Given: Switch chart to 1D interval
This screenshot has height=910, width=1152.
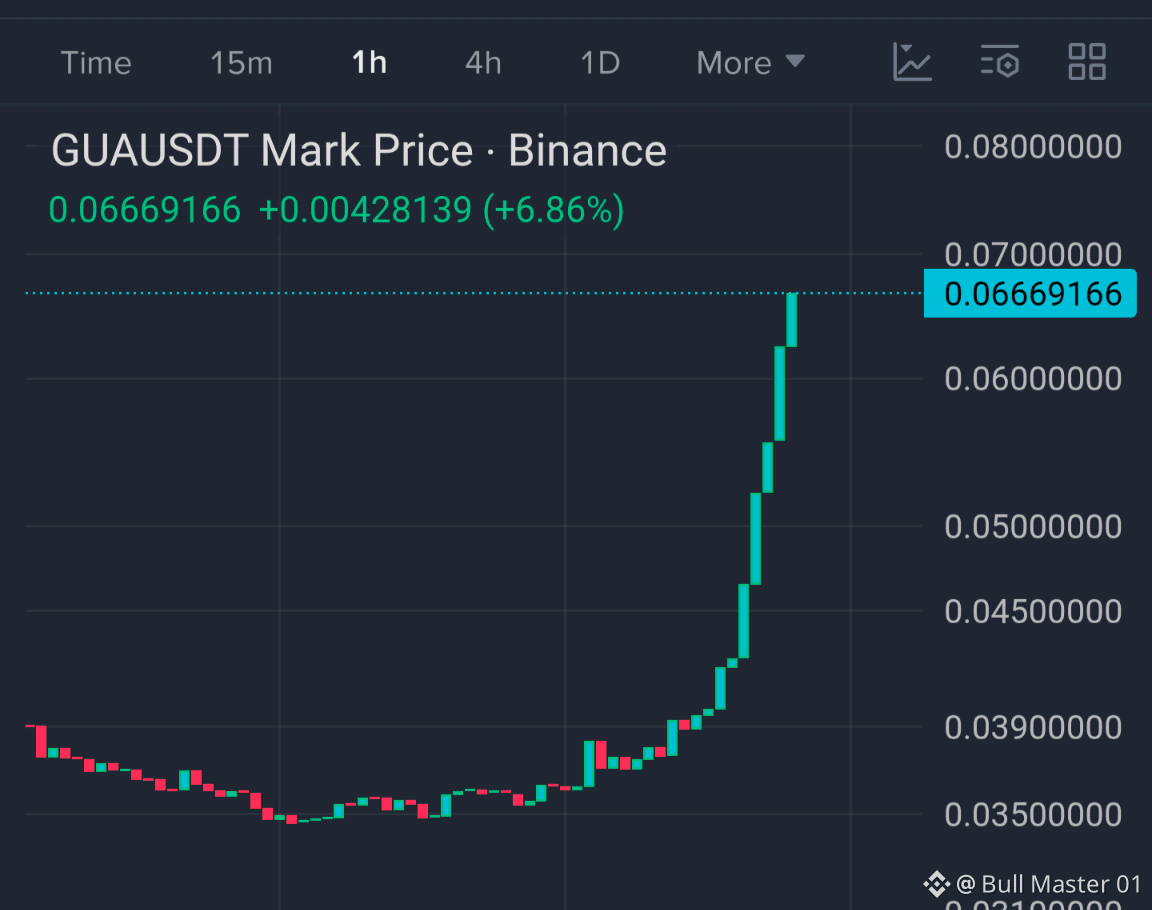Looking at the screenshot, I should pyautogui.click(x=600, y=63).
